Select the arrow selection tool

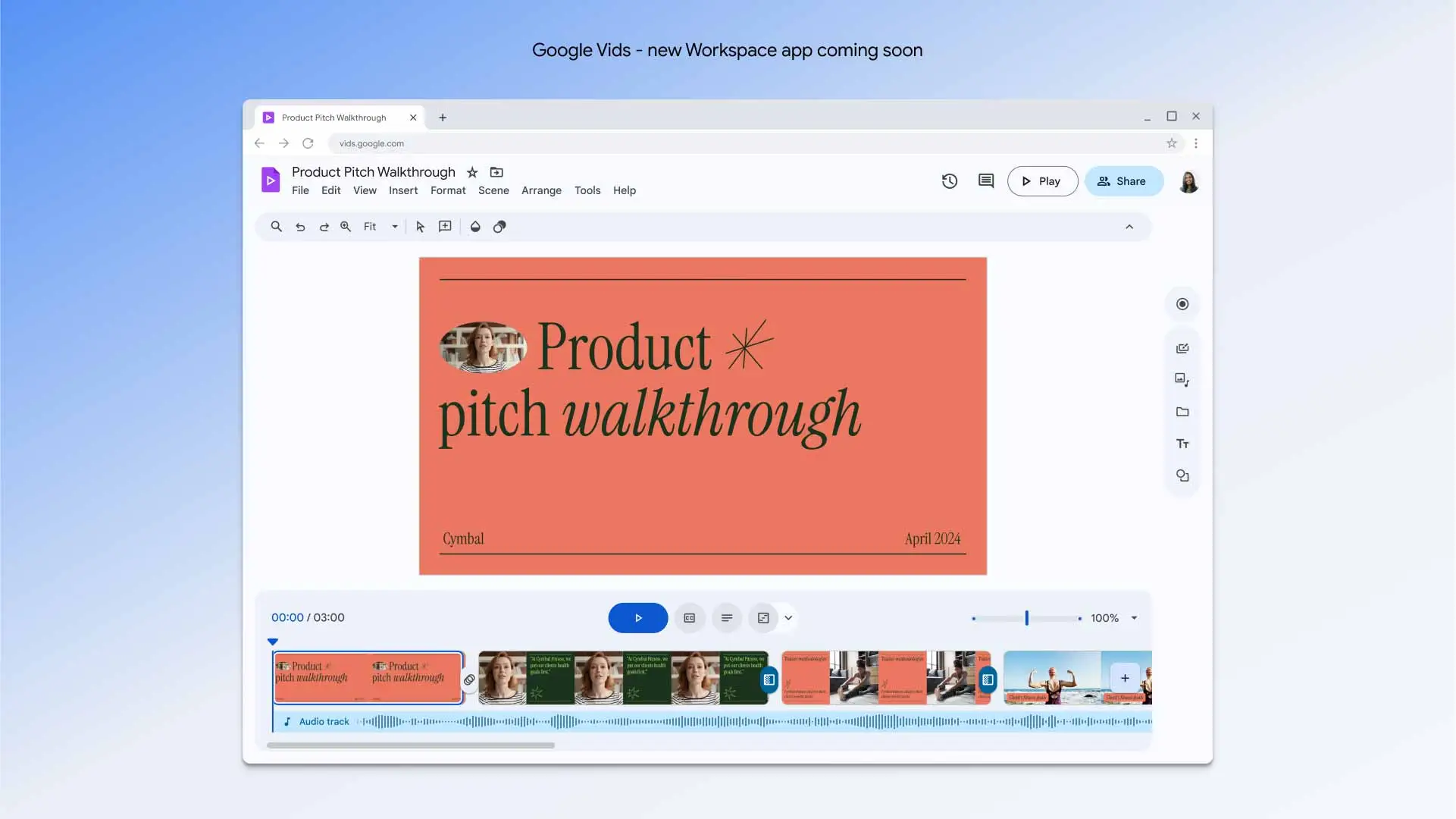[x=421, y=226]
